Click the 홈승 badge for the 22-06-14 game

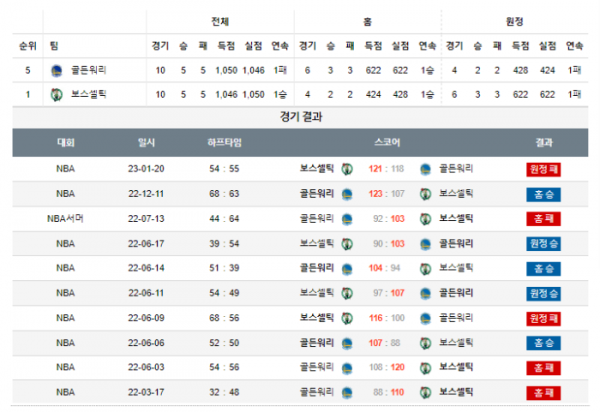[x=544, y=269]
